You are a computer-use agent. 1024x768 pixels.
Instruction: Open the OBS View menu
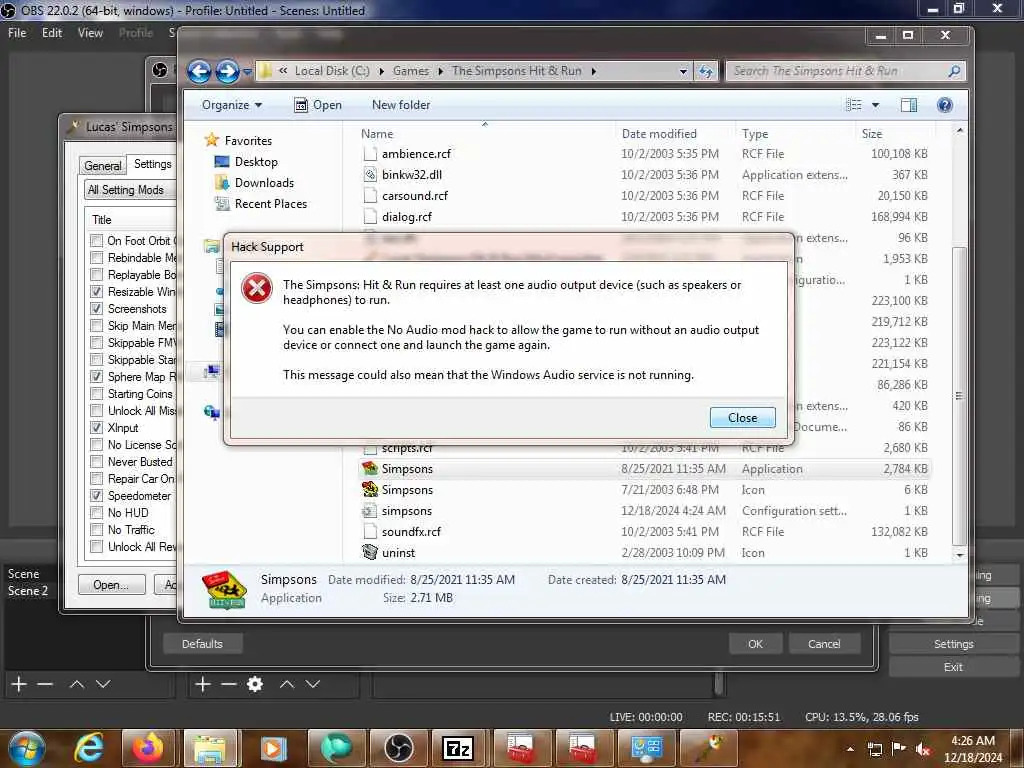pos(90,33)
